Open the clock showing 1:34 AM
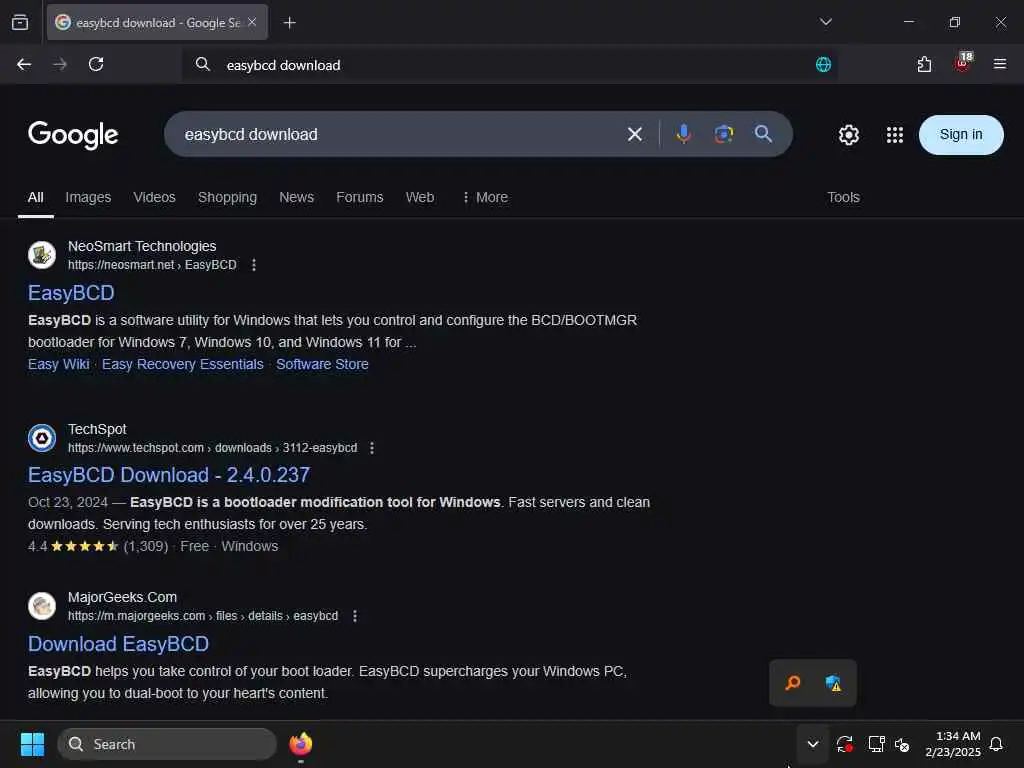 [x=953, y=744]
